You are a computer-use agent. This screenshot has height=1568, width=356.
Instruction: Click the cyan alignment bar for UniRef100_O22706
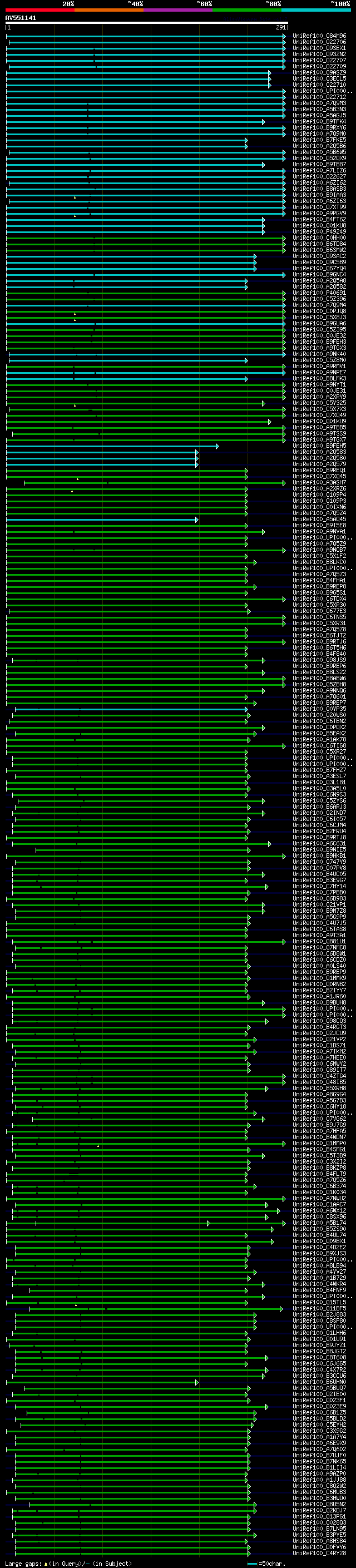click(146, 42)
